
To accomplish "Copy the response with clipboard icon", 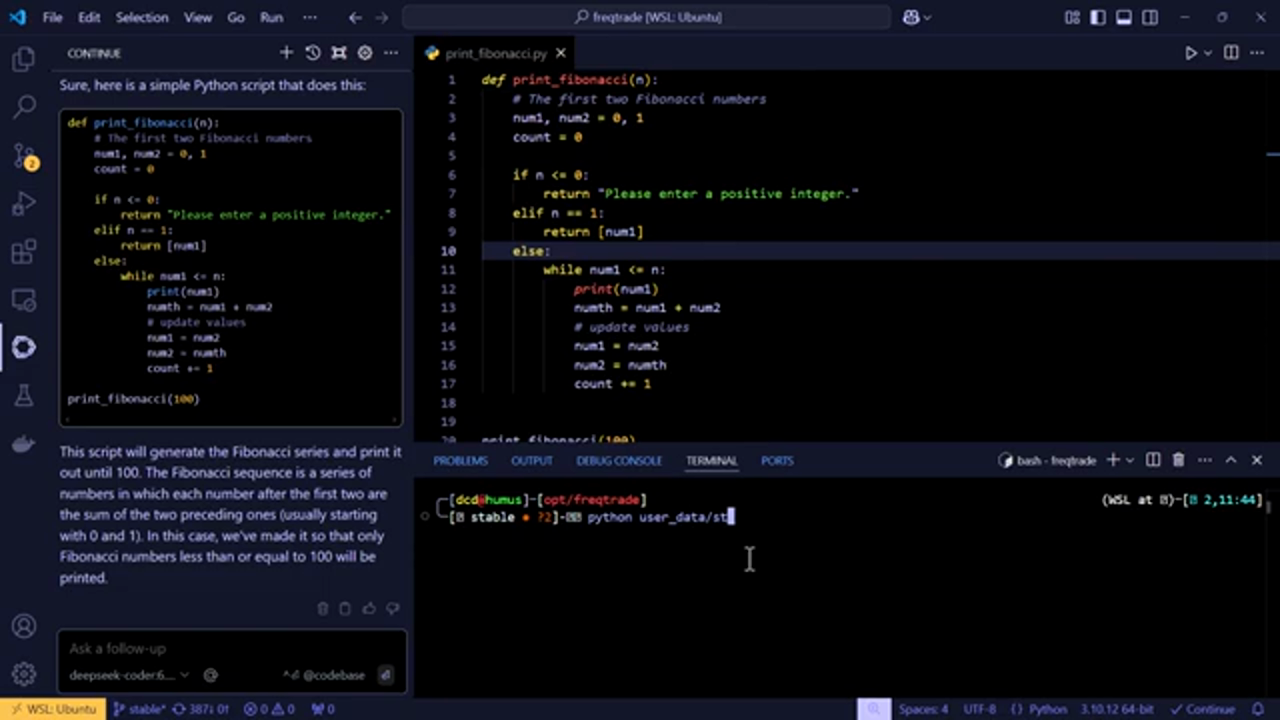I will pyautogui.click(x=345, y=608).
